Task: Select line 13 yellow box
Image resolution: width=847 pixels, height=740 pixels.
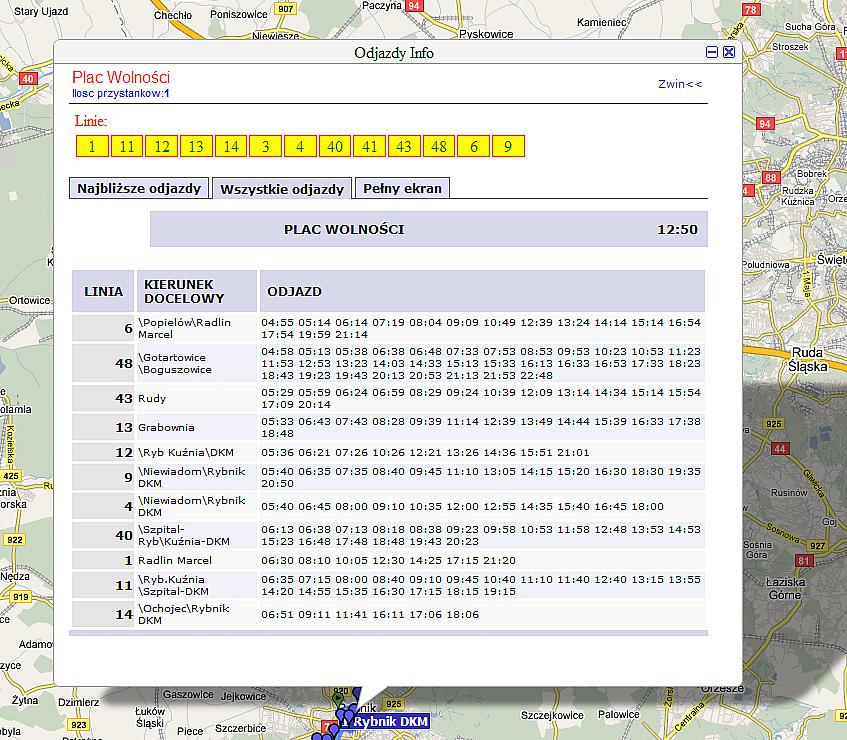Action: tap(196, 146)
